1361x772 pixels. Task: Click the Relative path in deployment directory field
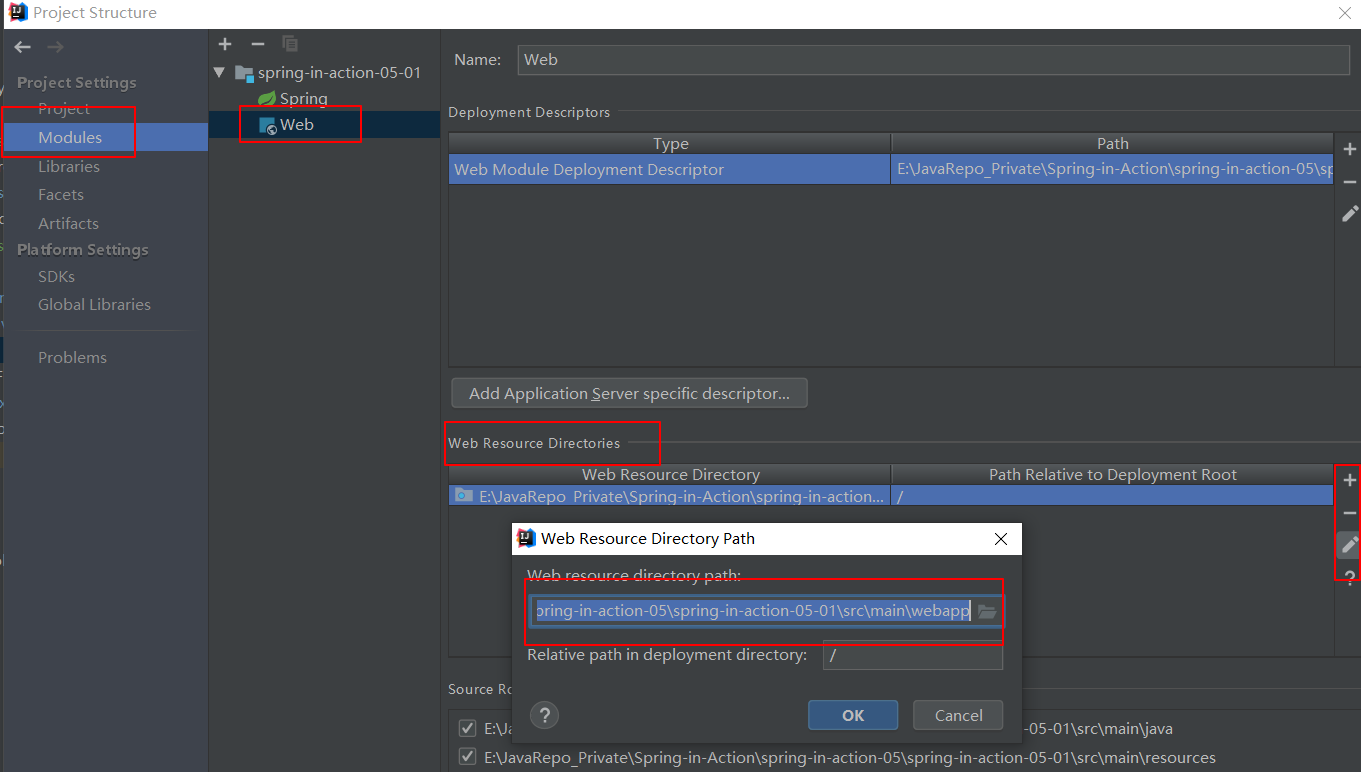913,655
